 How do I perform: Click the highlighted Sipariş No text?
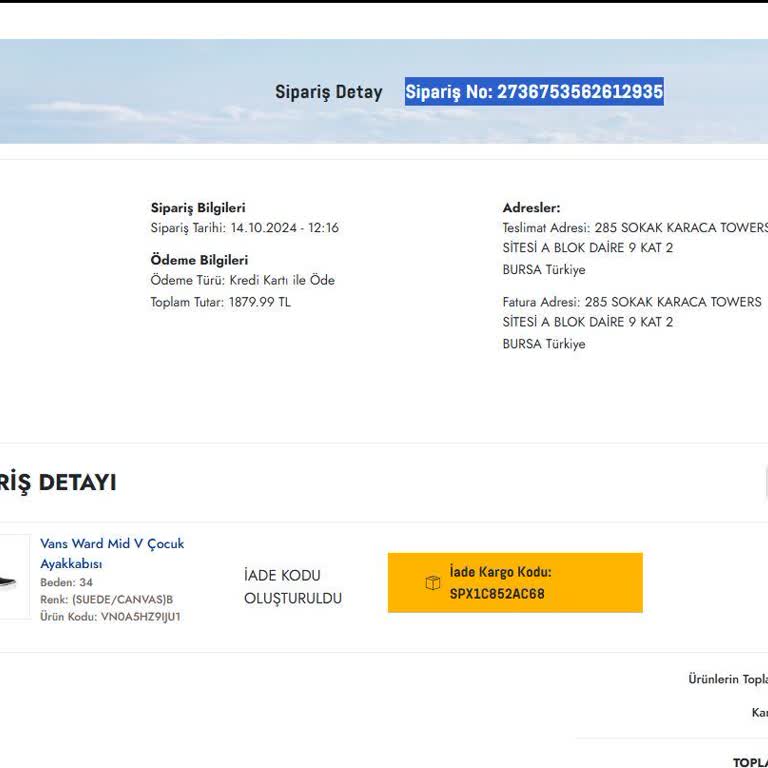pyautogui.click(x=533, y=92)
